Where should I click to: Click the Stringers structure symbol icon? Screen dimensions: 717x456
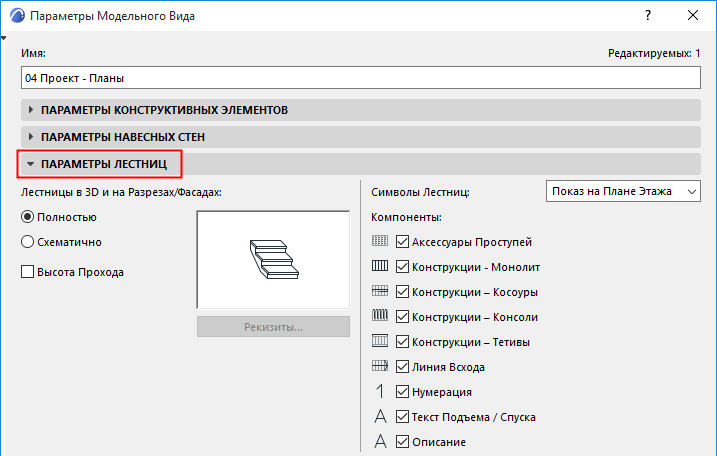point(379,292)
